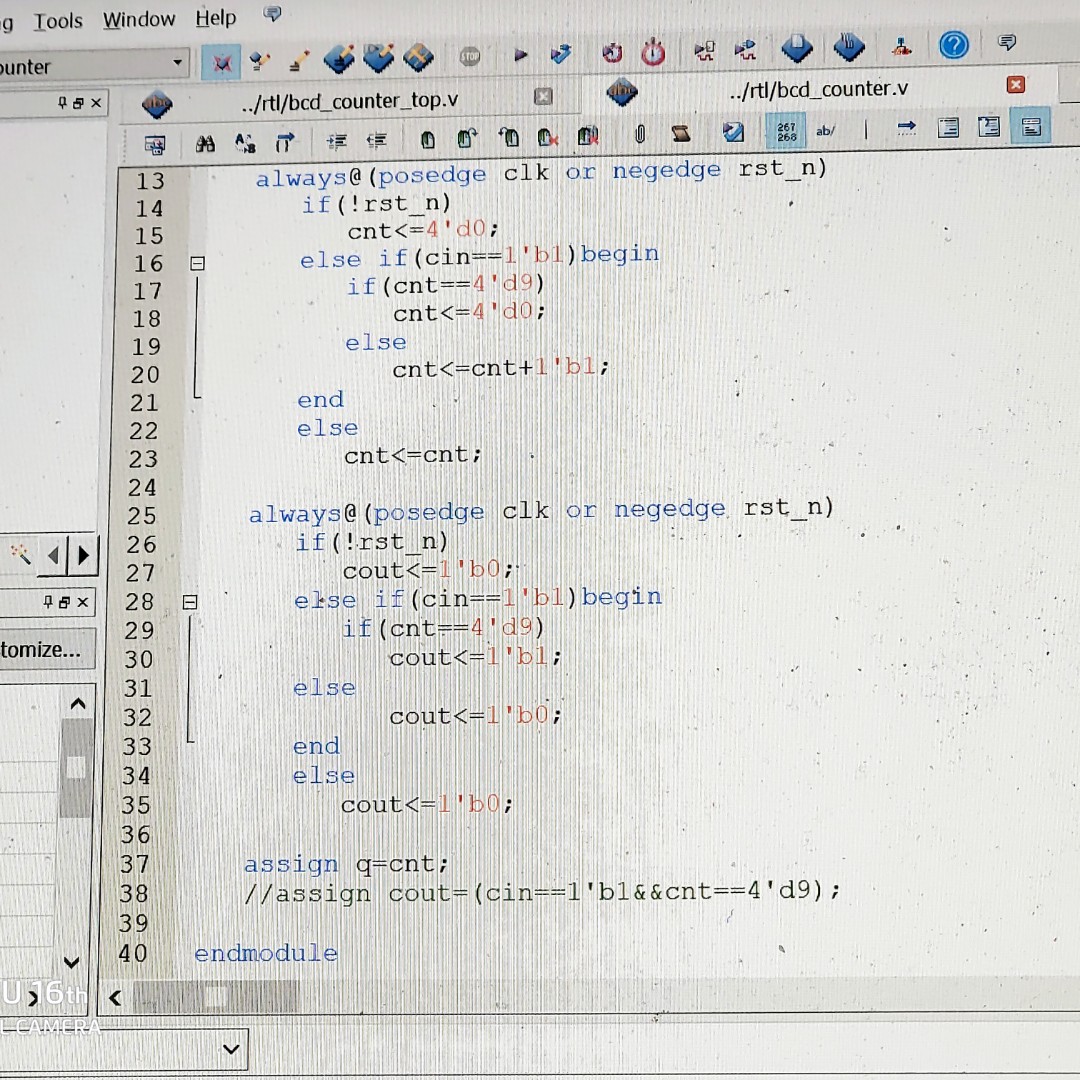This screenshot has height=1080, width=1080.
Task: Click the editor horizontal scroll left arrow
Action: [x=116, y=997]
